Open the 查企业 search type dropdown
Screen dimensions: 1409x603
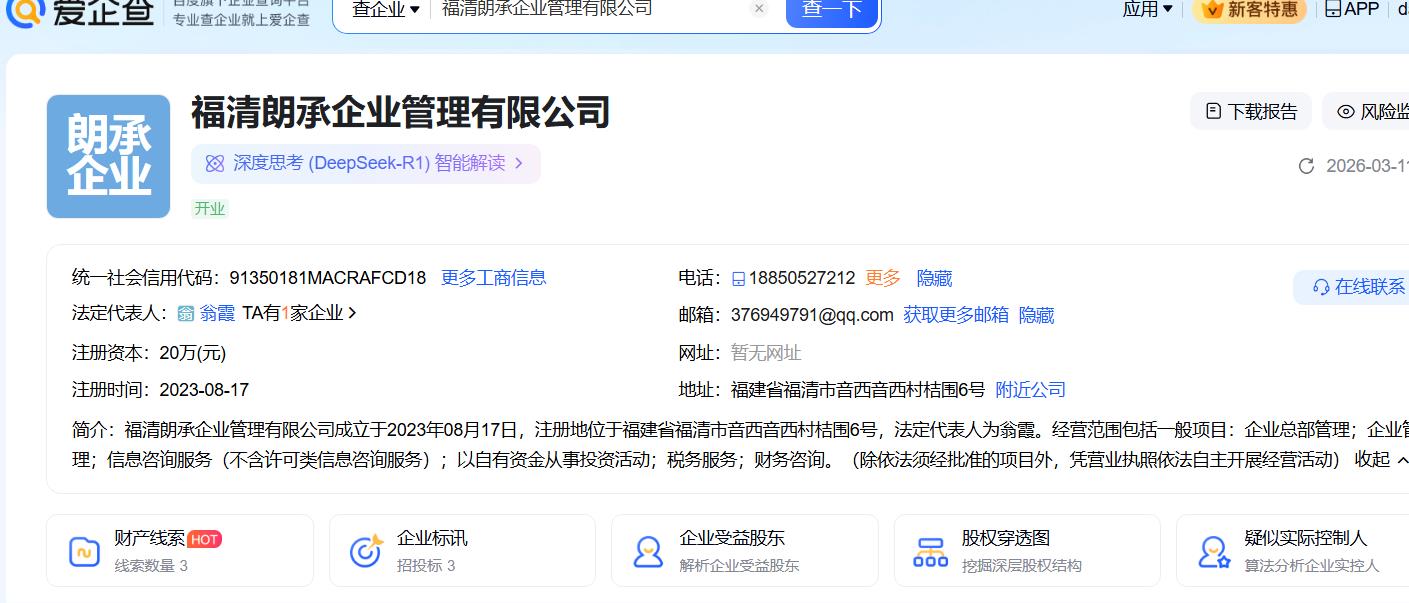pyautogui.click(x=386, y=10)
